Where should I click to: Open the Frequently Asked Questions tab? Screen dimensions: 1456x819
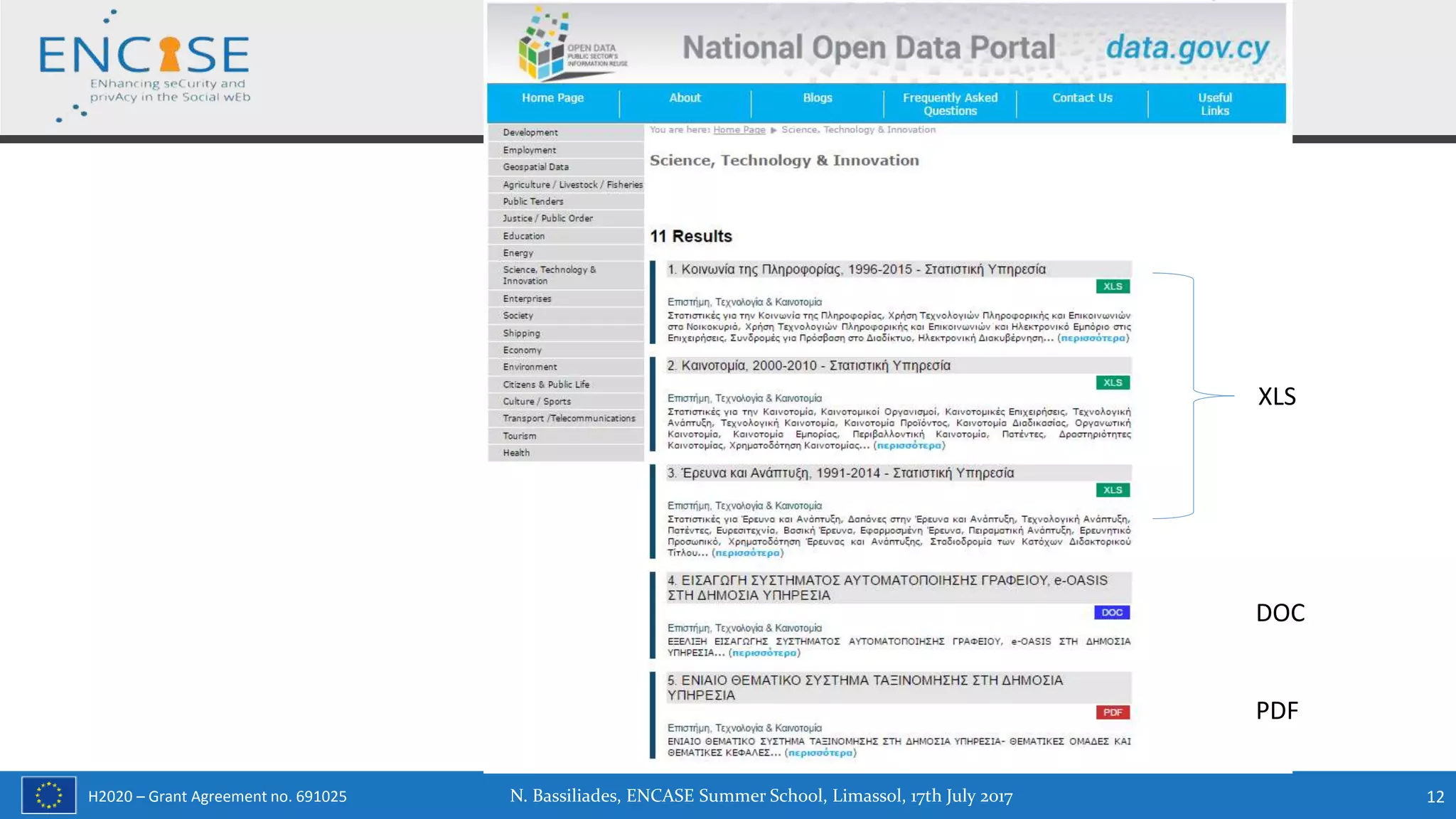[x=950, y=104]
